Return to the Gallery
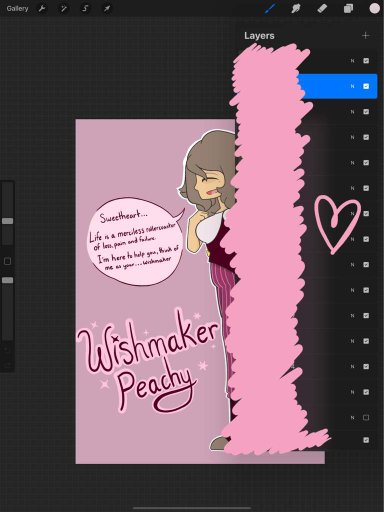 coord(17,9)
